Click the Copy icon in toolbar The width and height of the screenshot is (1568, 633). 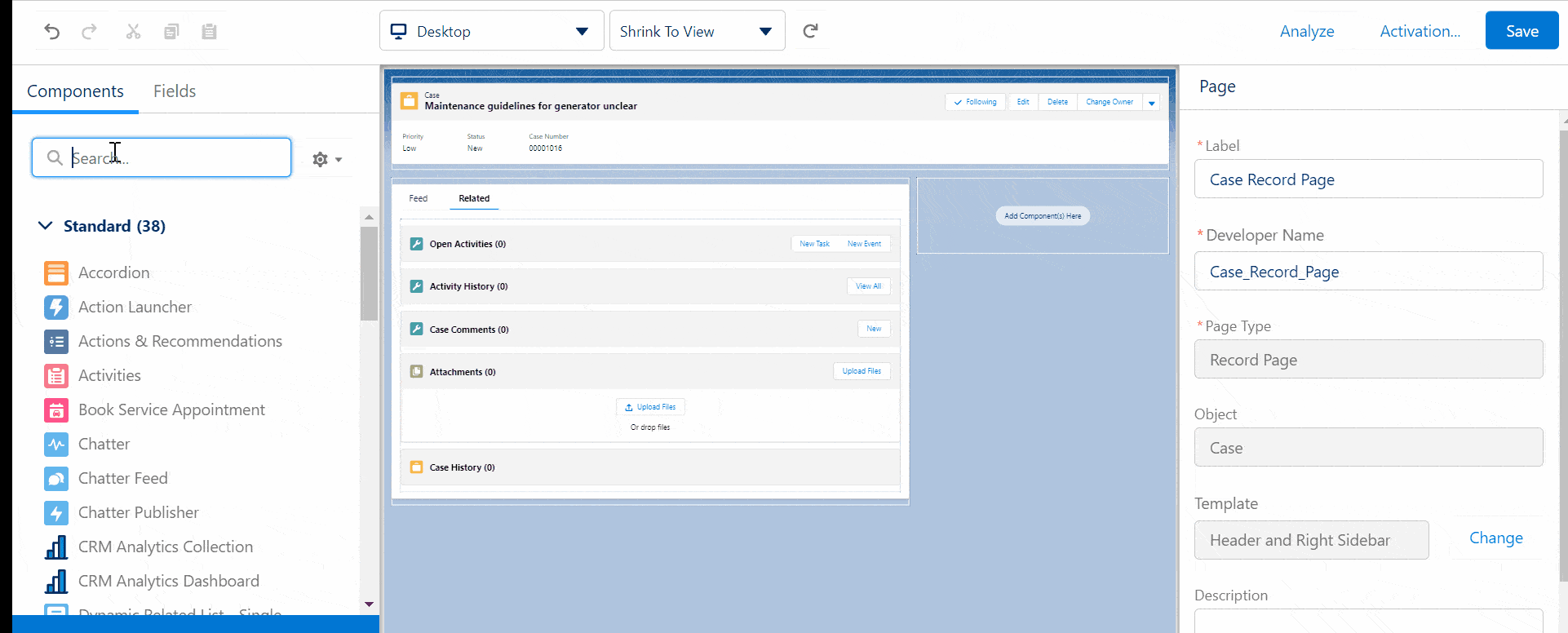(x=171, y=32)
